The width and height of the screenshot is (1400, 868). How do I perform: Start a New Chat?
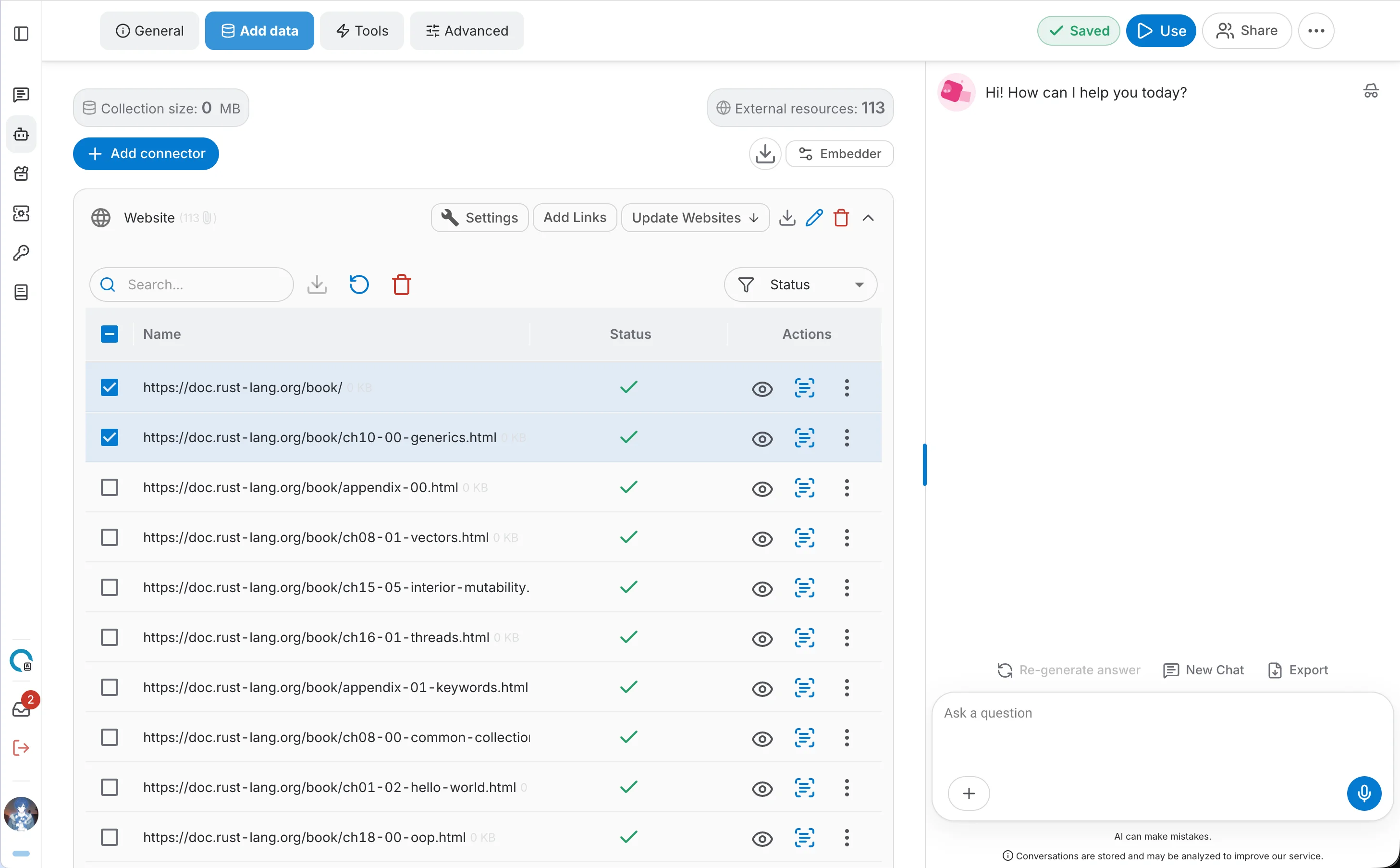1203,670
